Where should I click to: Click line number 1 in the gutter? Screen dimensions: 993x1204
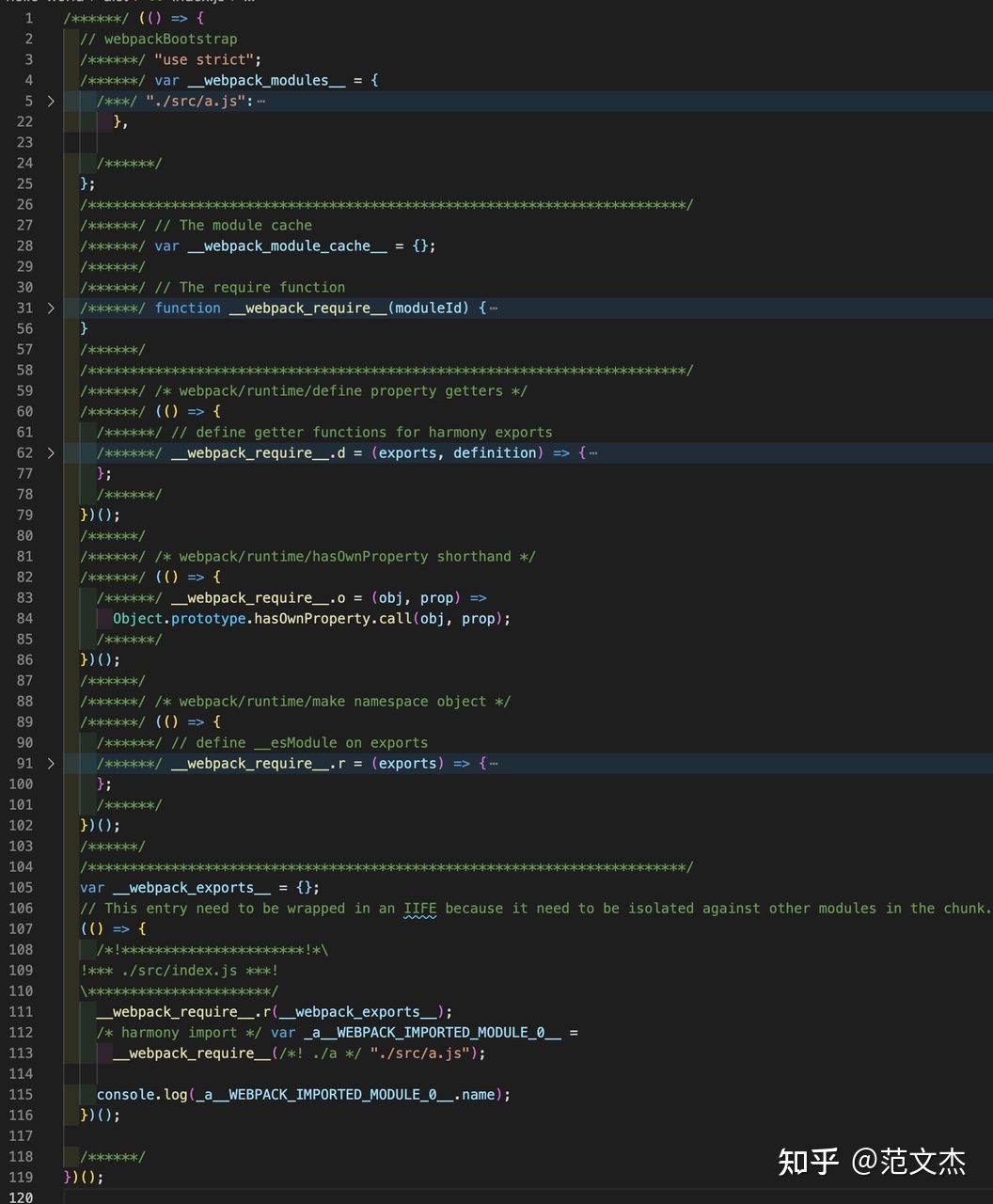click(x=28, y=18)
